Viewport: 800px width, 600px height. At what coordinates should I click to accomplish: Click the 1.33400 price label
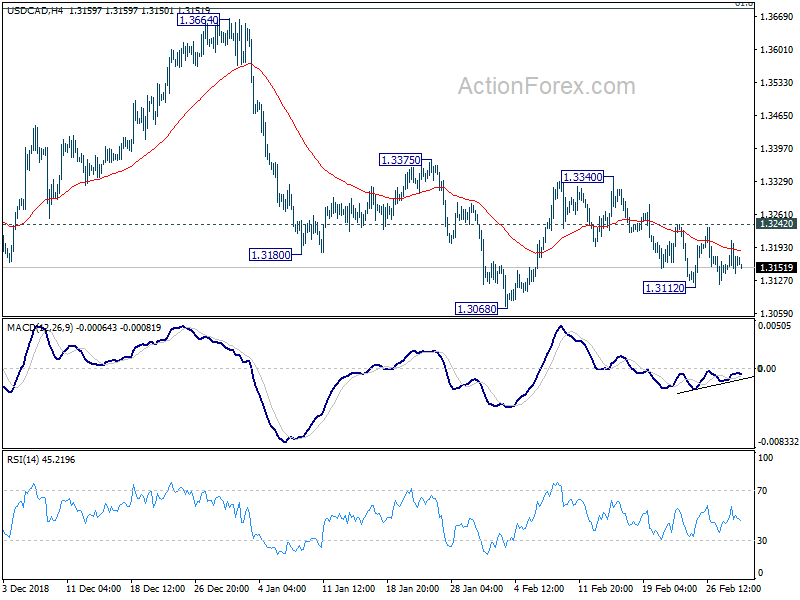(x=582, y=177)
